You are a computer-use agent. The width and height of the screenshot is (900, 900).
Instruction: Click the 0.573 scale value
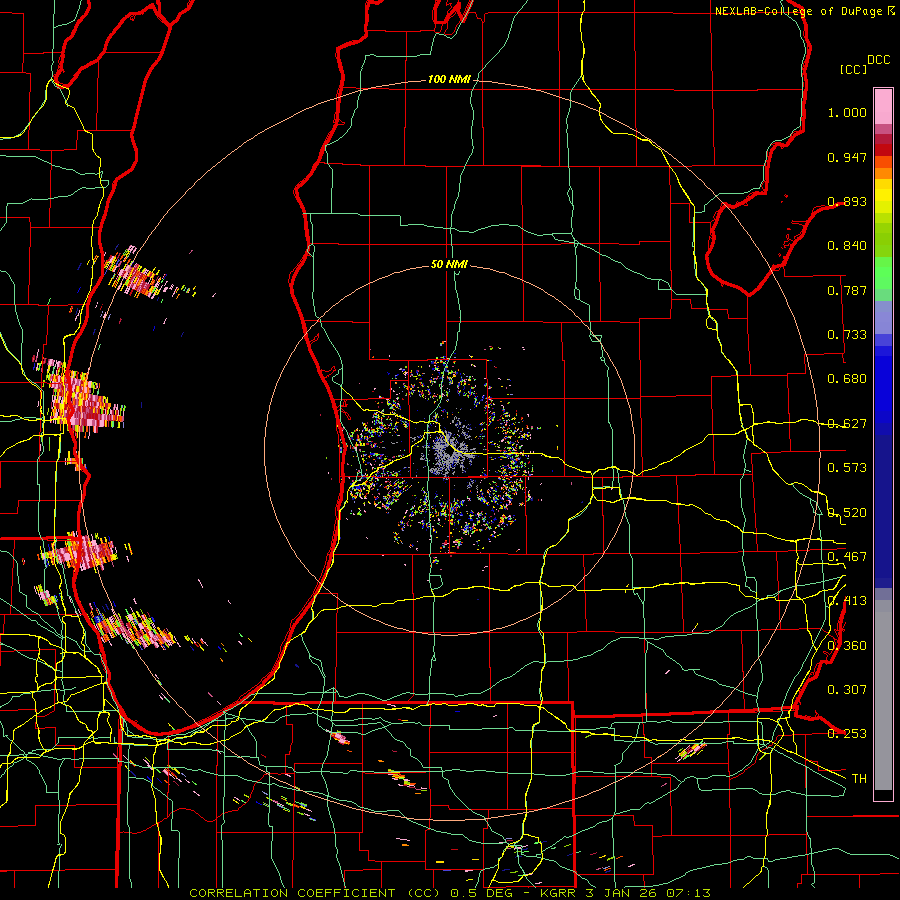pyautogui.click(x=847, y=468)
